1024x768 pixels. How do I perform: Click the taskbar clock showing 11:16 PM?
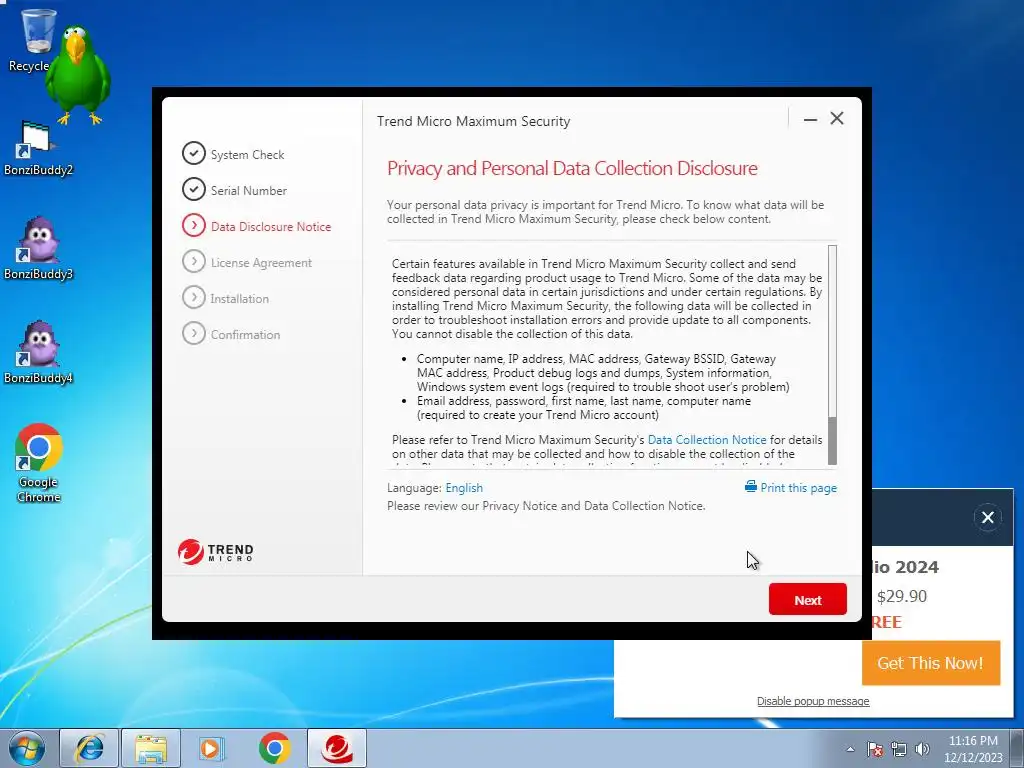pyautogui.click(x=973, y=748)
